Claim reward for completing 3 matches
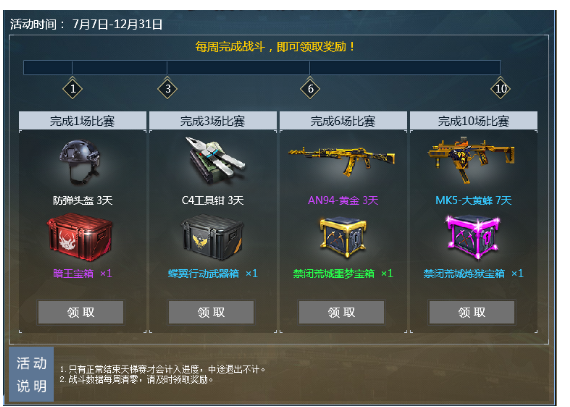Screen dimensions: 570x407 [x=211, y=312]
